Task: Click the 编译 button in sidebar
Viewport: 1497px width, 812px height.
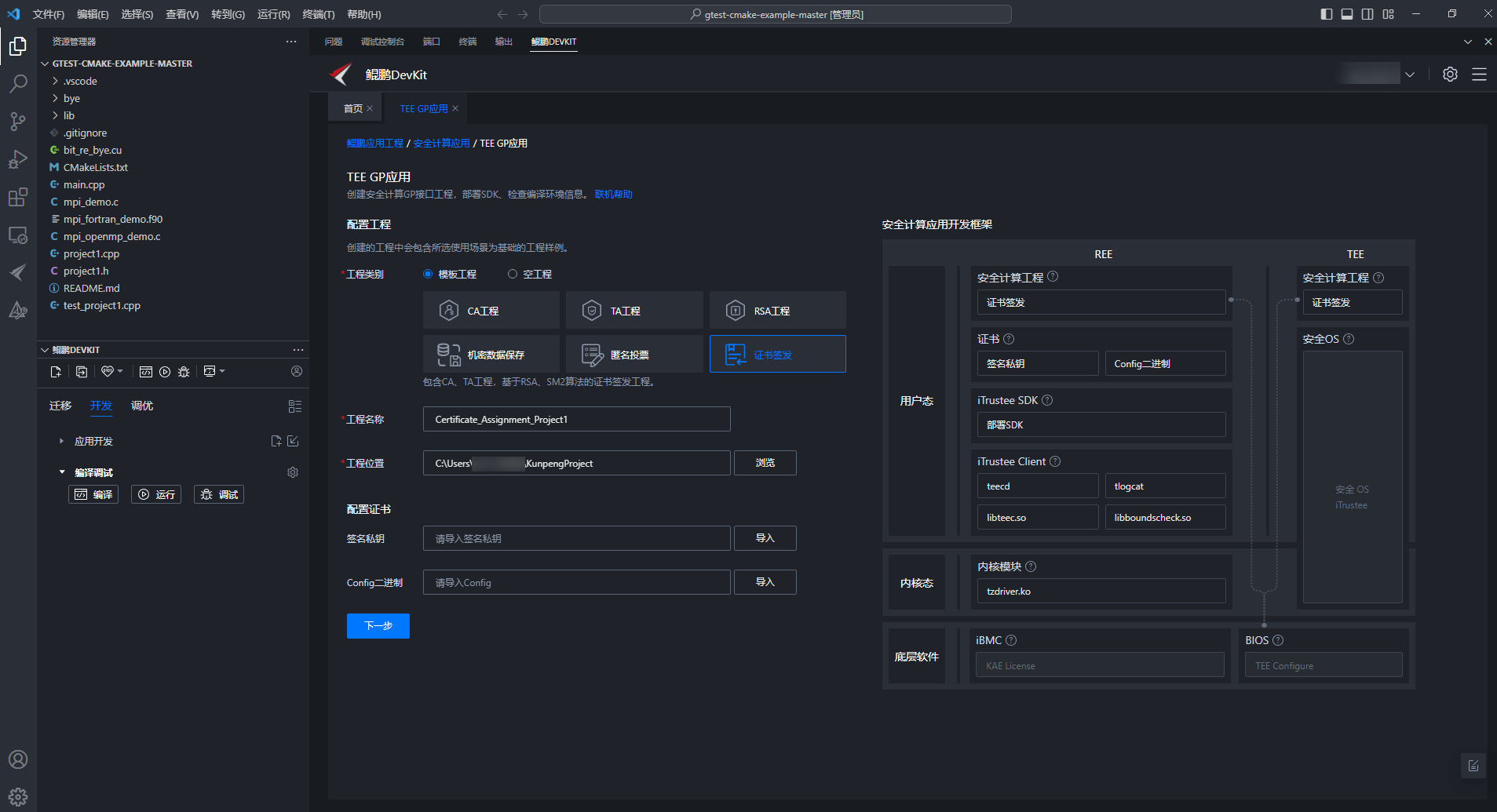Action: 93,494
